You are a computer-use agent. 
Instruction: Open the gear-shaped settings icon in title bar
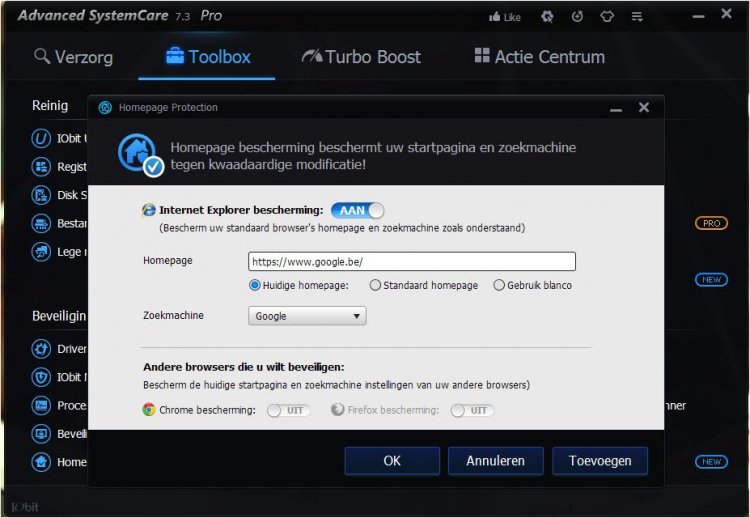tap(547, 17)
